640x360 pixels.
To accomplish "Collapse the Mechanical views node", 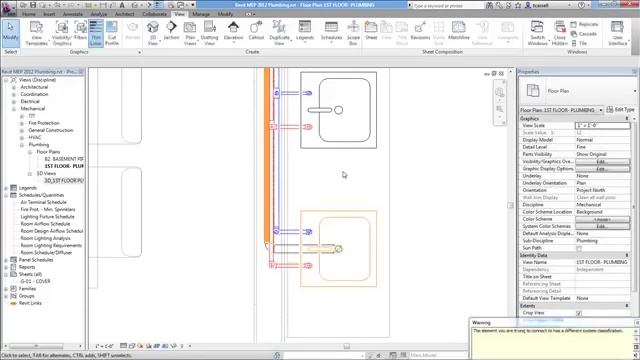I will (x=14, y=109).
